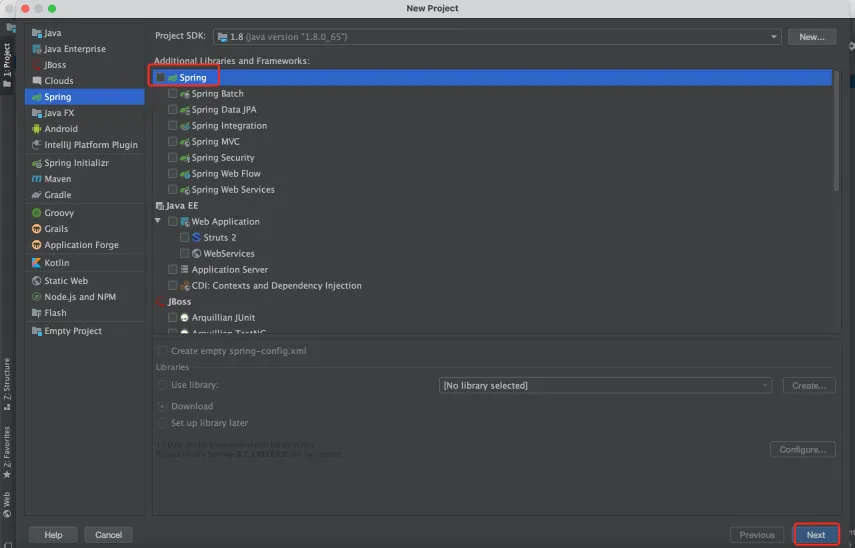Screen dimensions: 855x548
Task: Enable the Web Application checkbox
Action: [x=172, y=221]
